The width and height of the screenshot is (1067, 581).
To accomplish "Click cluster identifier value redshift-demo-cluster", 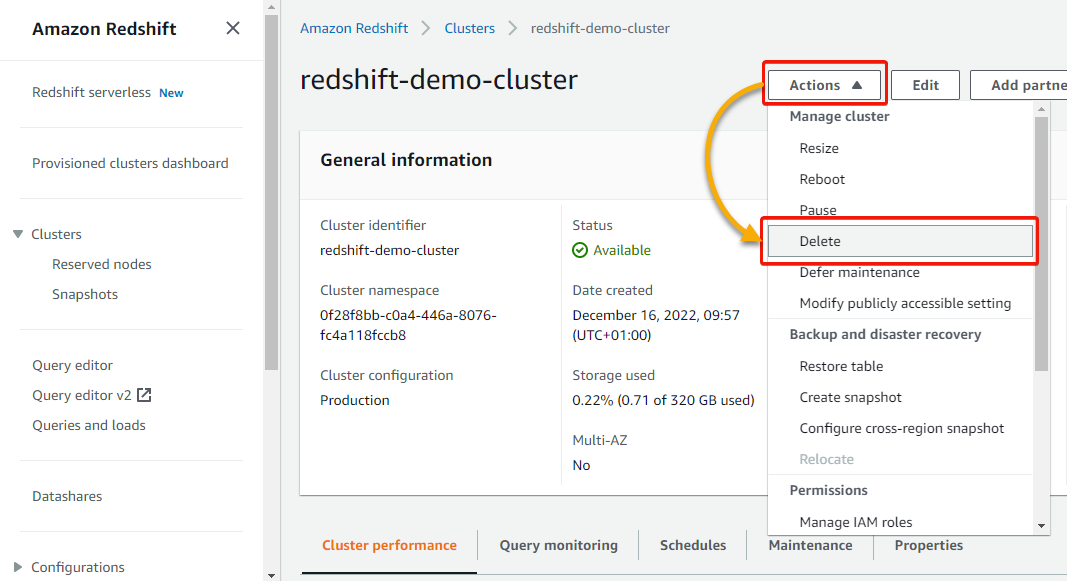I will (x=389, y=250).
